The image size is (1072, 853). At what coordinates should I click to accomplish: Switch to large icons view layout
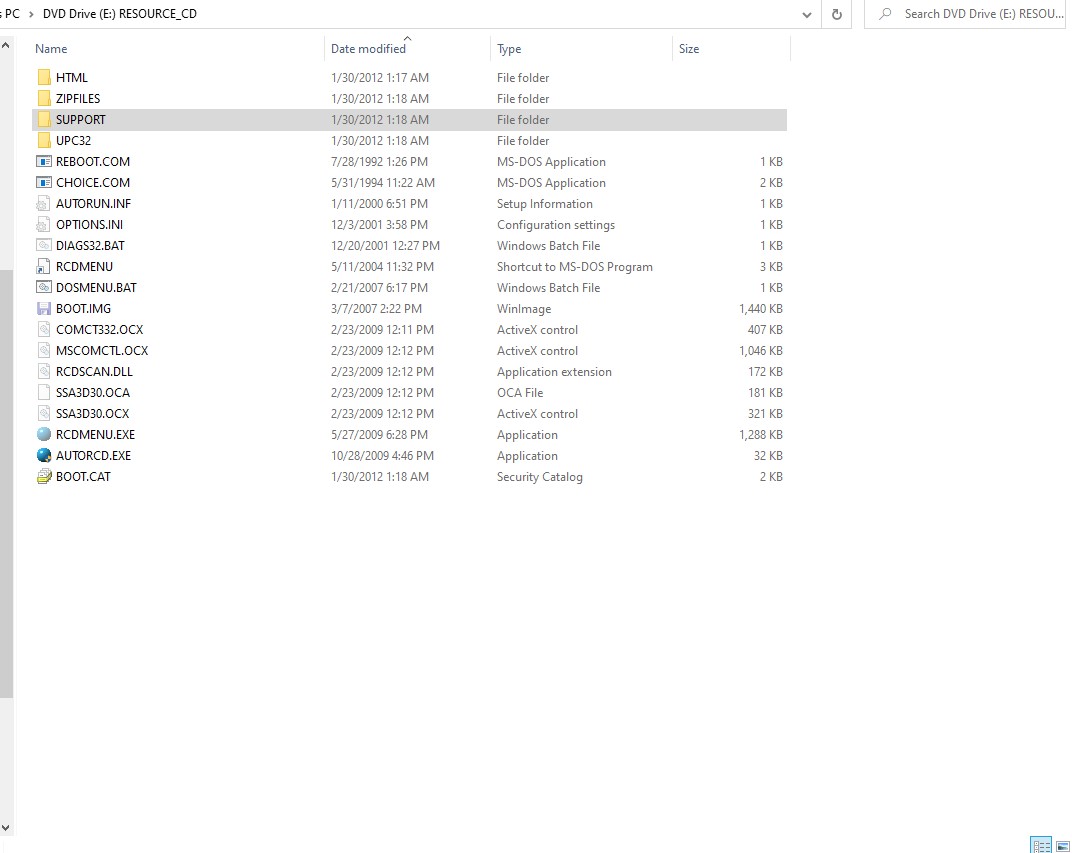pyautogui.click(x=1062, y=845)
